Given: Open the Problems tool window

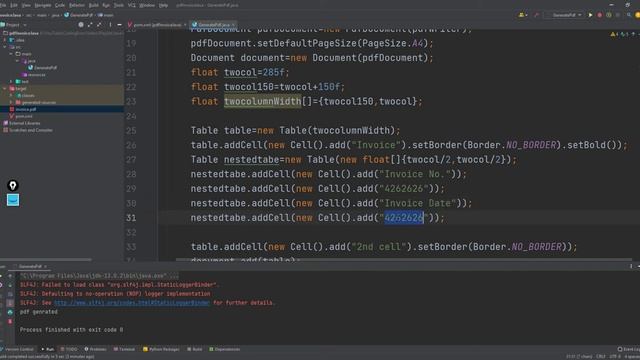Looking at the screenshot, I should click(95, 349).
